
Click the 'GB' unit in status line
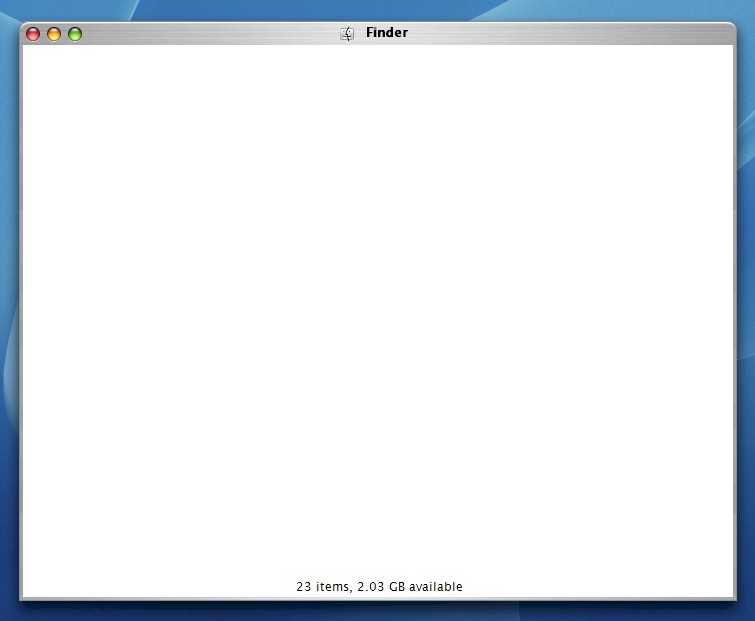(397, 586)
